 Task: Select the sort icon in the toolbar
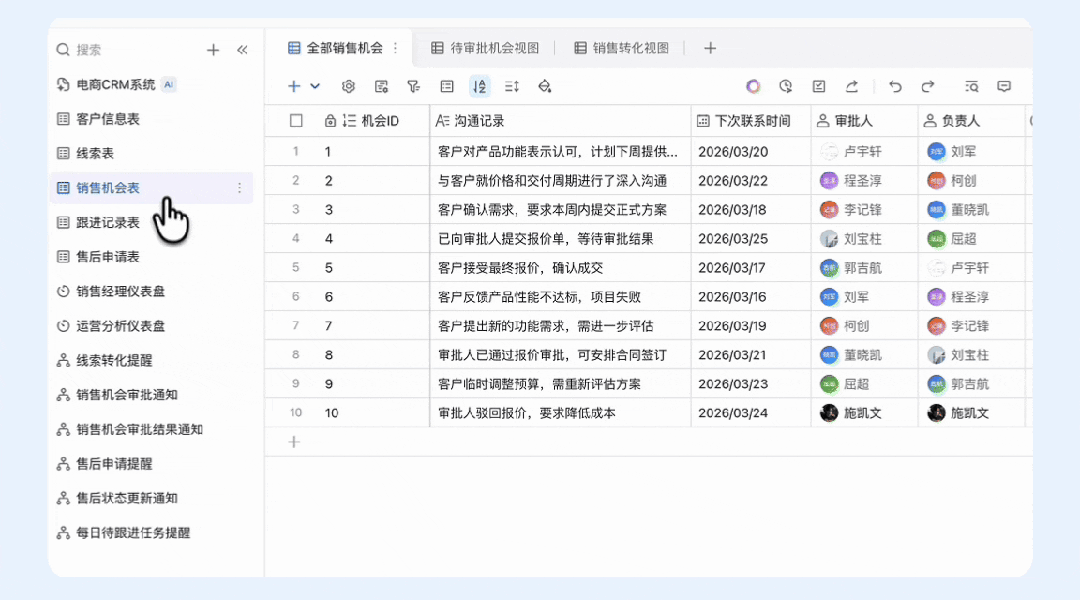point(479,87)
